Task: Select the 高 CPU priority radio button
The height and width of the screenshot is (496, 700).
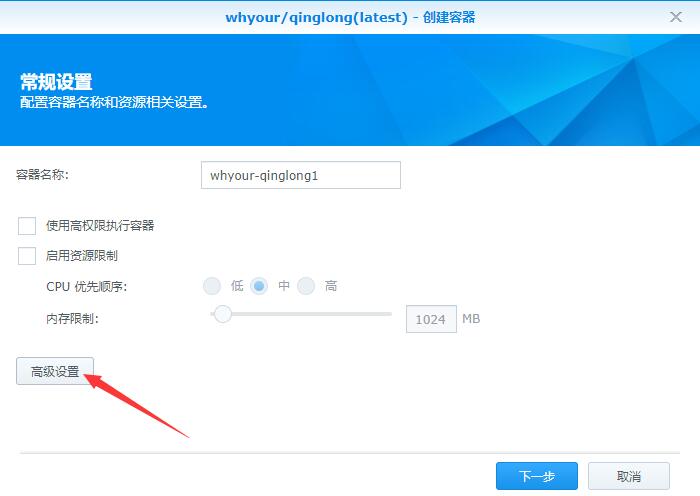Action: [306, 286]
